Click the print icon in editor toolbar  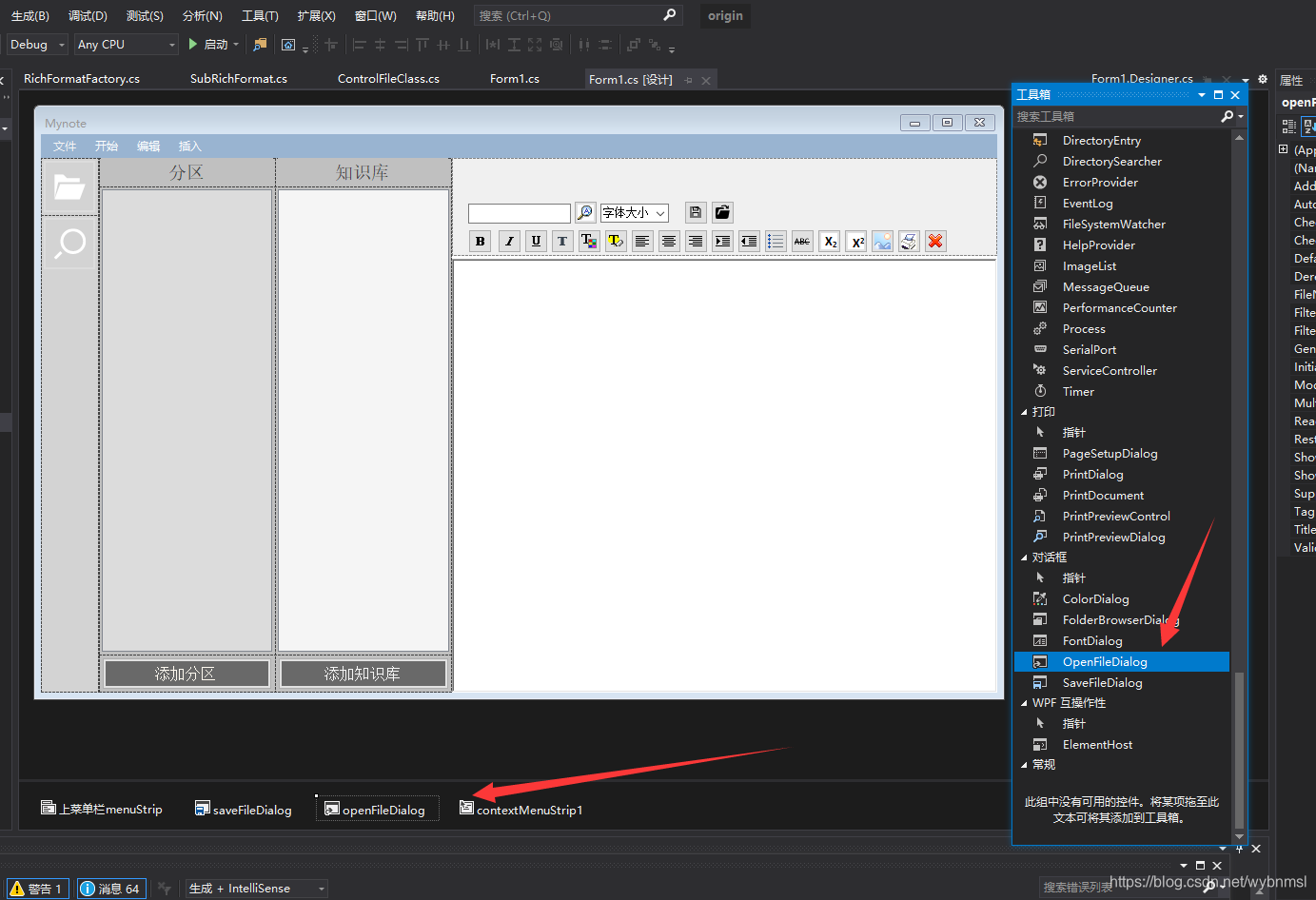click(909, 241)
